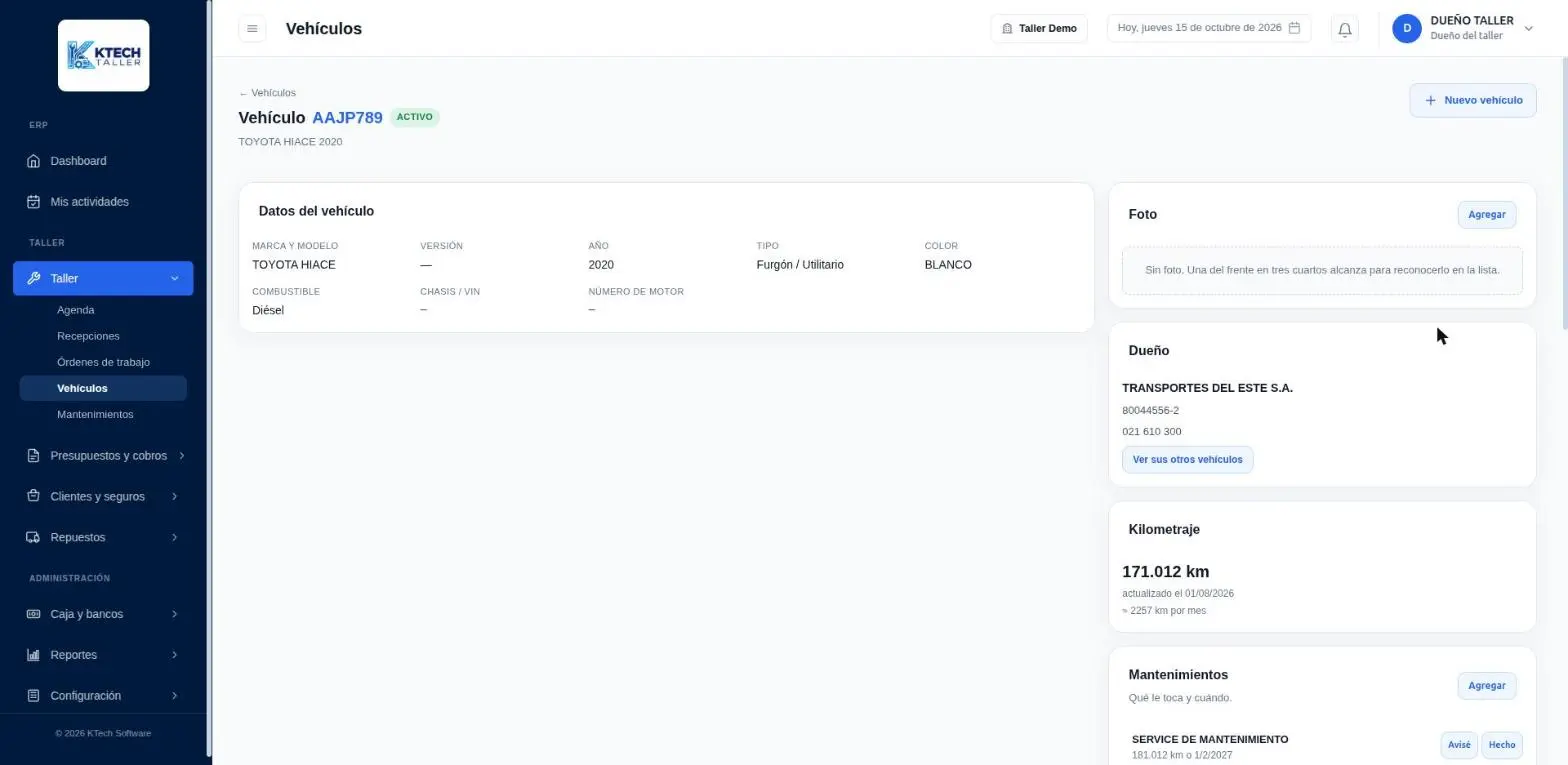Click the Mis actividades calendar icon
This screenshot has height=765, width=1568.
click(x=33, y=202)
